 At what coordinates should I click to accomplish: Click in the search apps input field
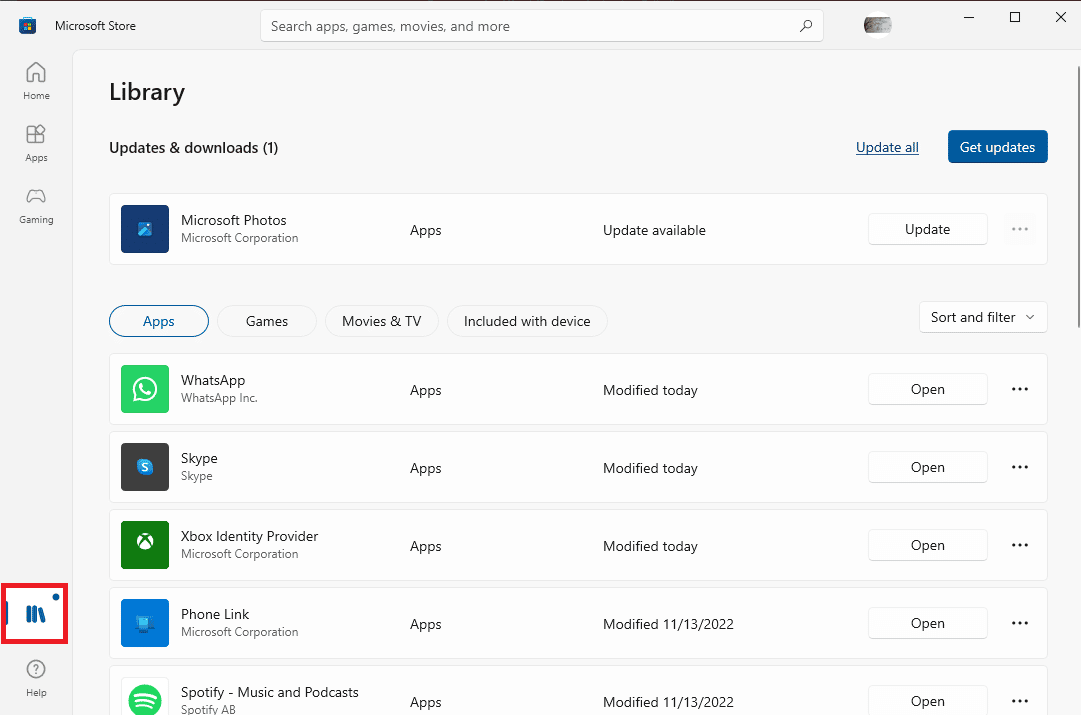point(530,27)
